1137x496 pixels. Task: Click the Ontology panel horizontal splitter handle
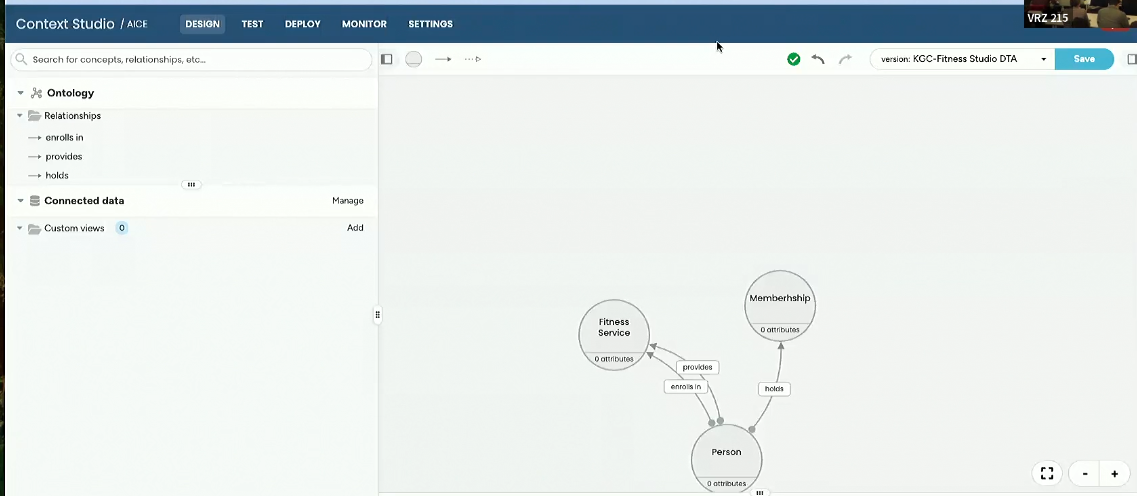coord(191,185)
